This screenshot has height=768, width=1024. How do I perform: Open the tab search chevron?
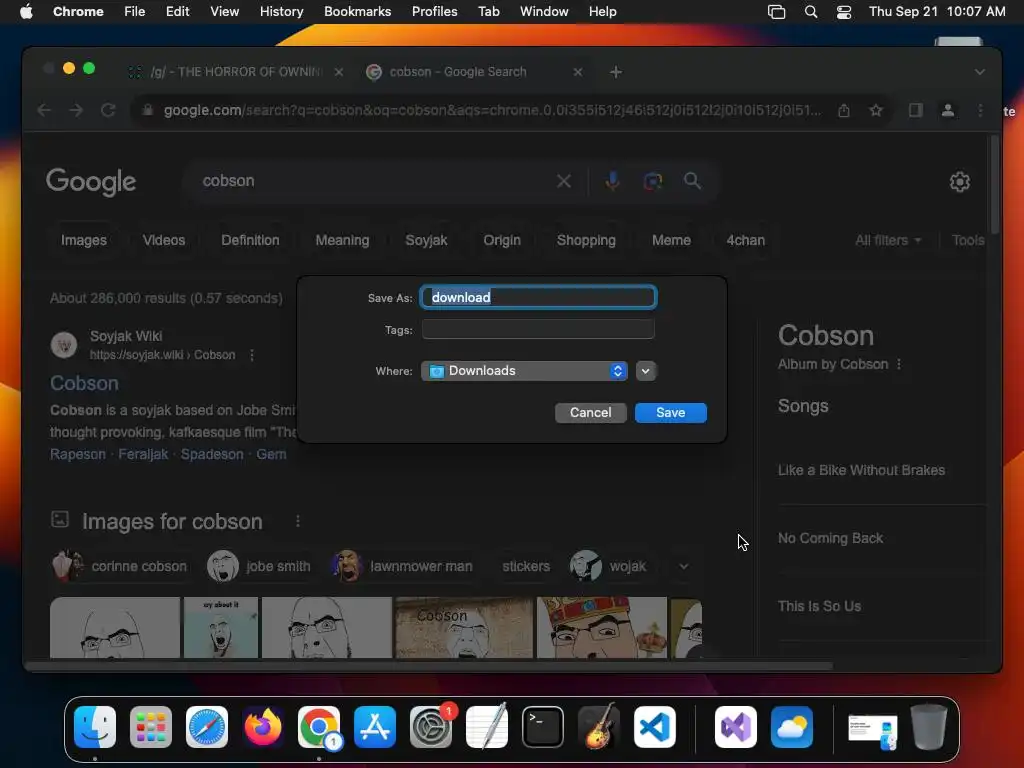click(x=980, y=72)
